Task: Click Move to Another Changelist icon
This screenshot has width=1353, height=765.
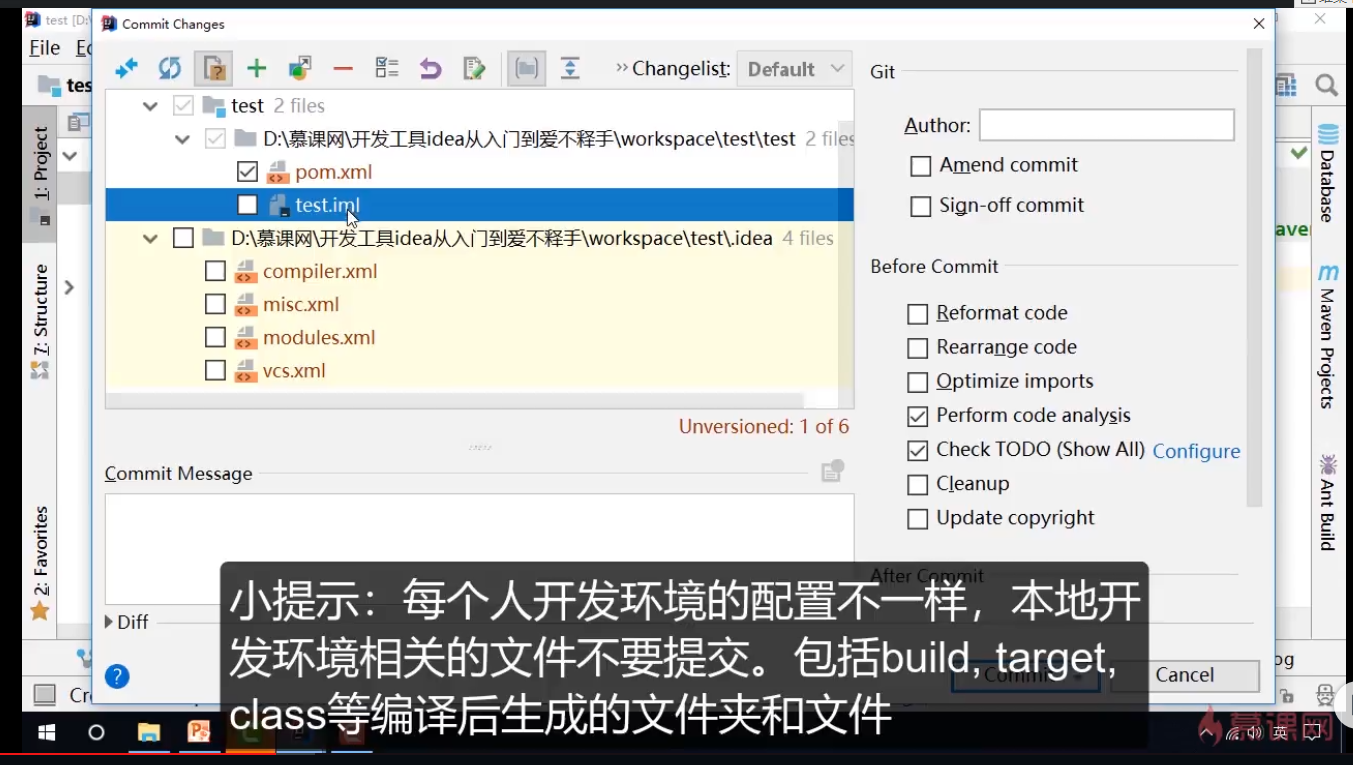Action: coord(300,68)
